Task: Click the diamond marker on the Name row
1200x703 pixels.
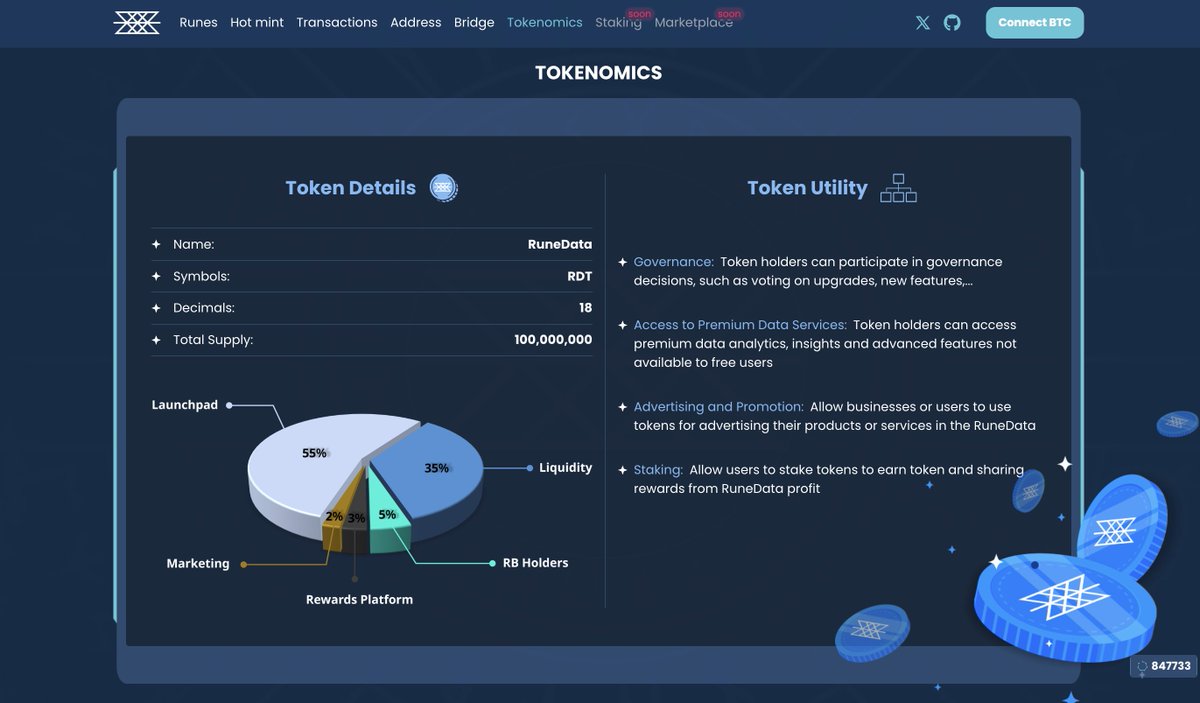Action: 157,244
